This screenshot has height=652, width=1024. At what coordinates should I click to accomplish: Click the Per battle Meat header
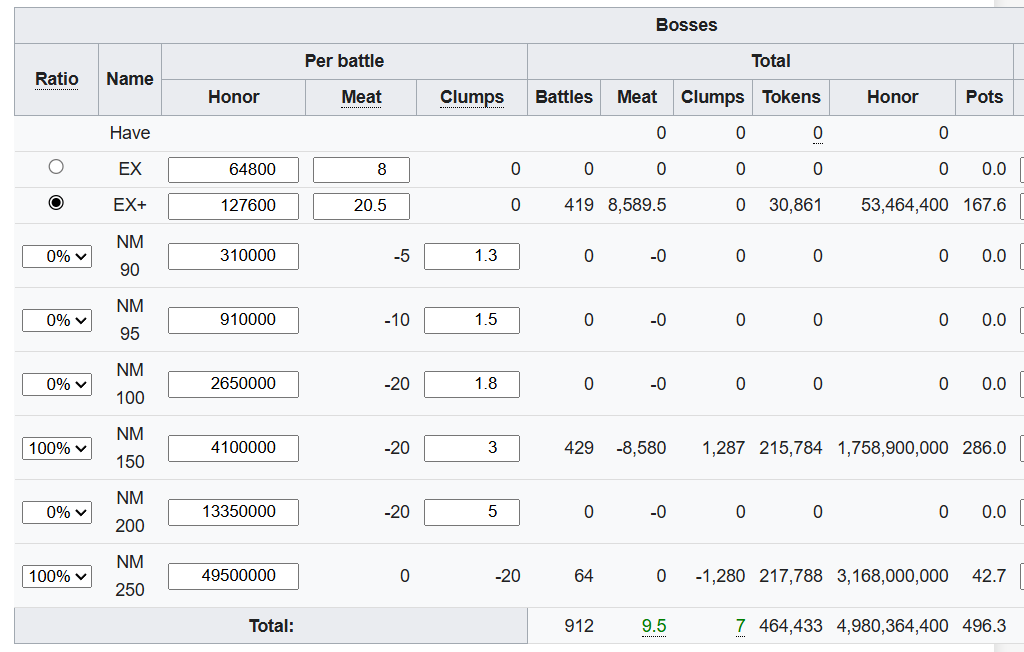[361, 97]
